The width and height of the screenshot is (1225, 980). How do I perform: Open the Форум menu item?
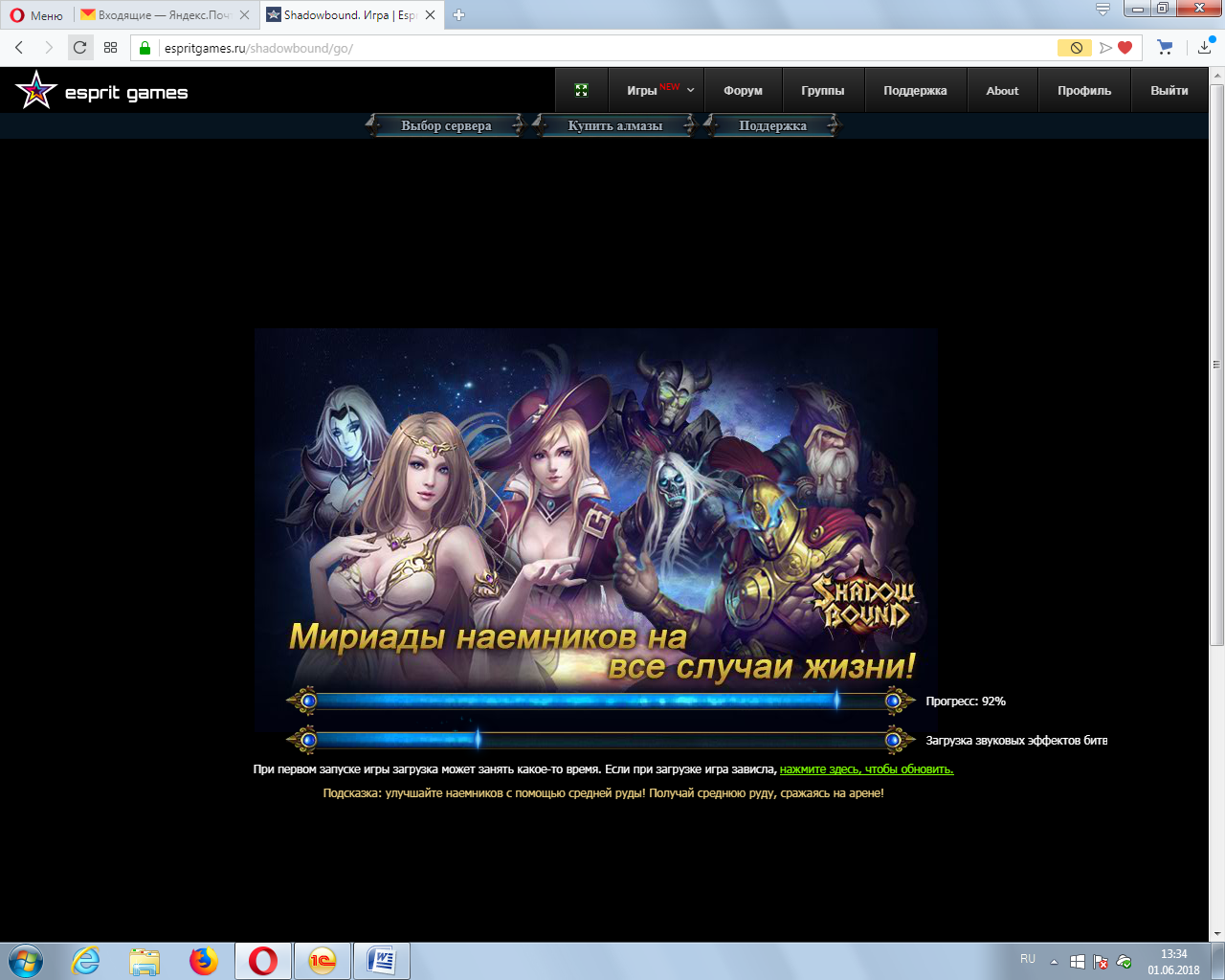[743, 91]
